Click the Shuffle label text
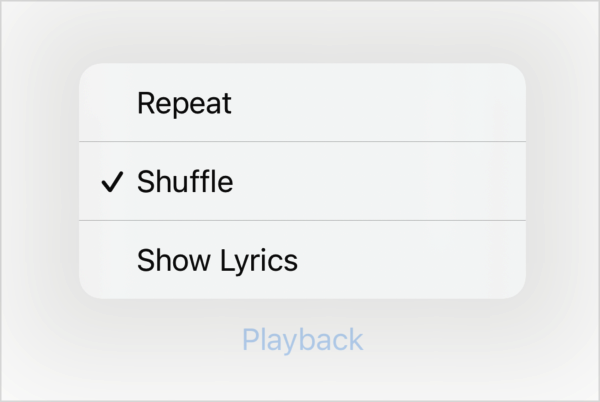This screenshot has height=402, width=600. (185, 182)
